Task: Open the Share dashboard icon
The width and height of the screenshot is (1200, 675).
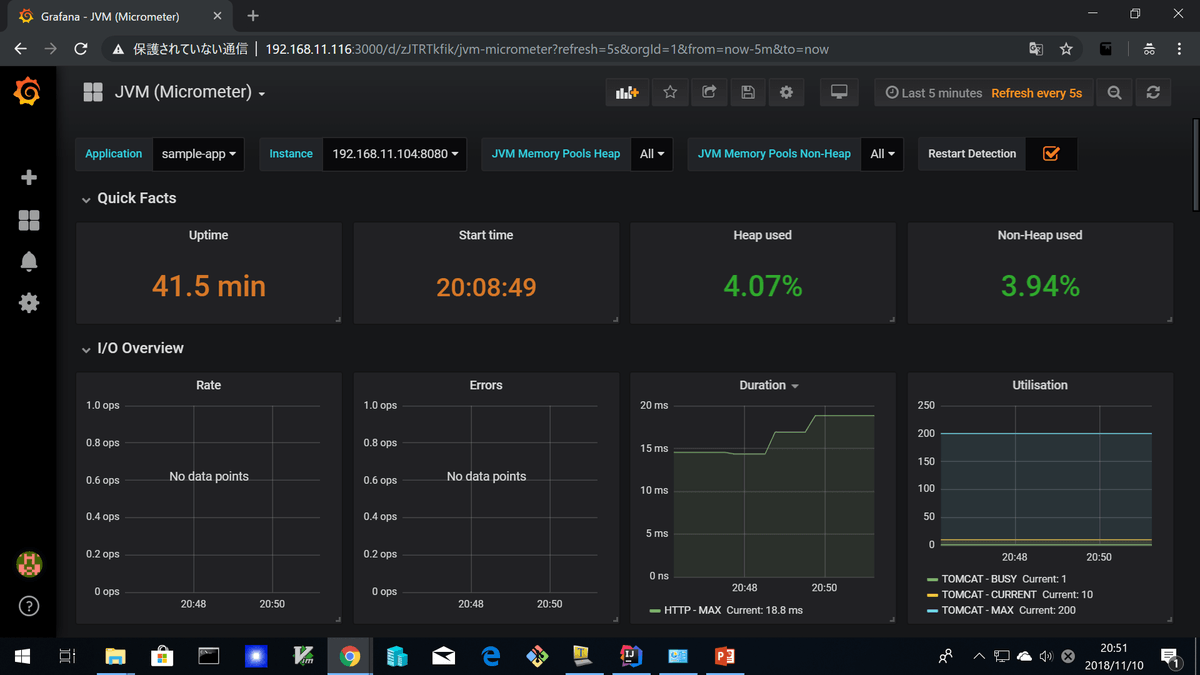Action: pos(709,92)
